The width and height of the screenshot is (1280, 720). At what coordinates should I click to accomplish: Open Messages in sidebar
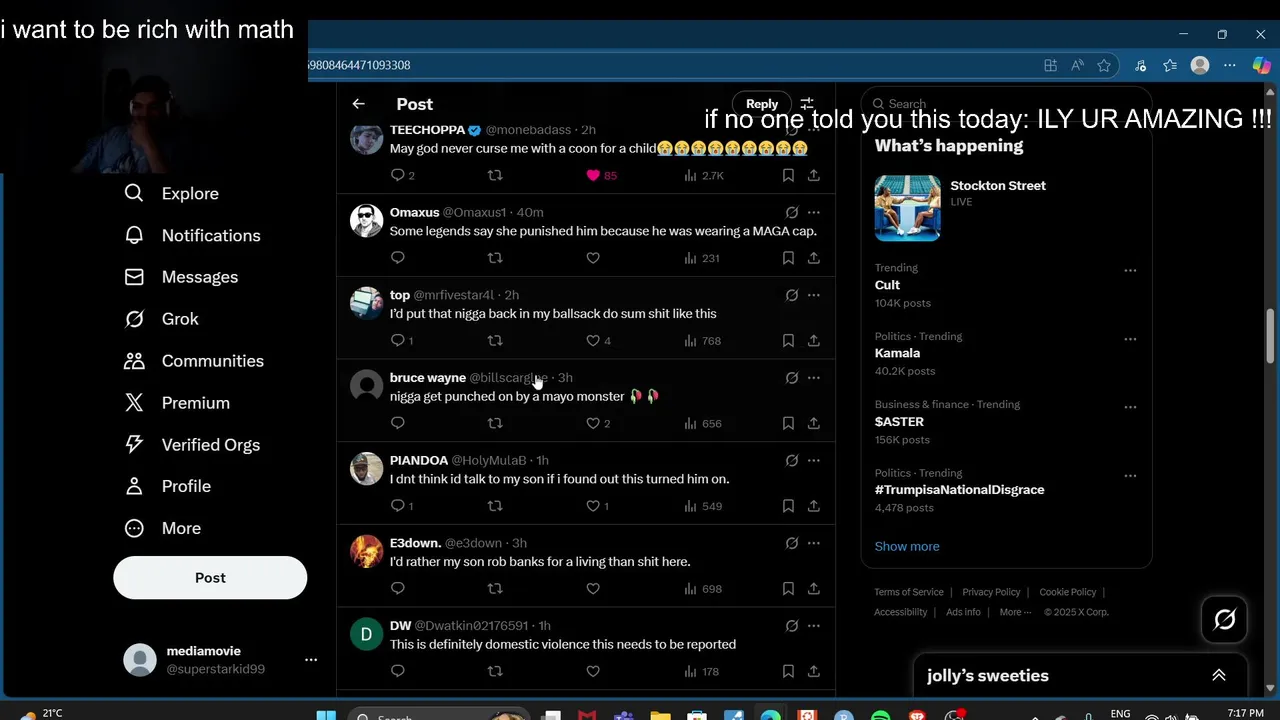pos(181,277)
